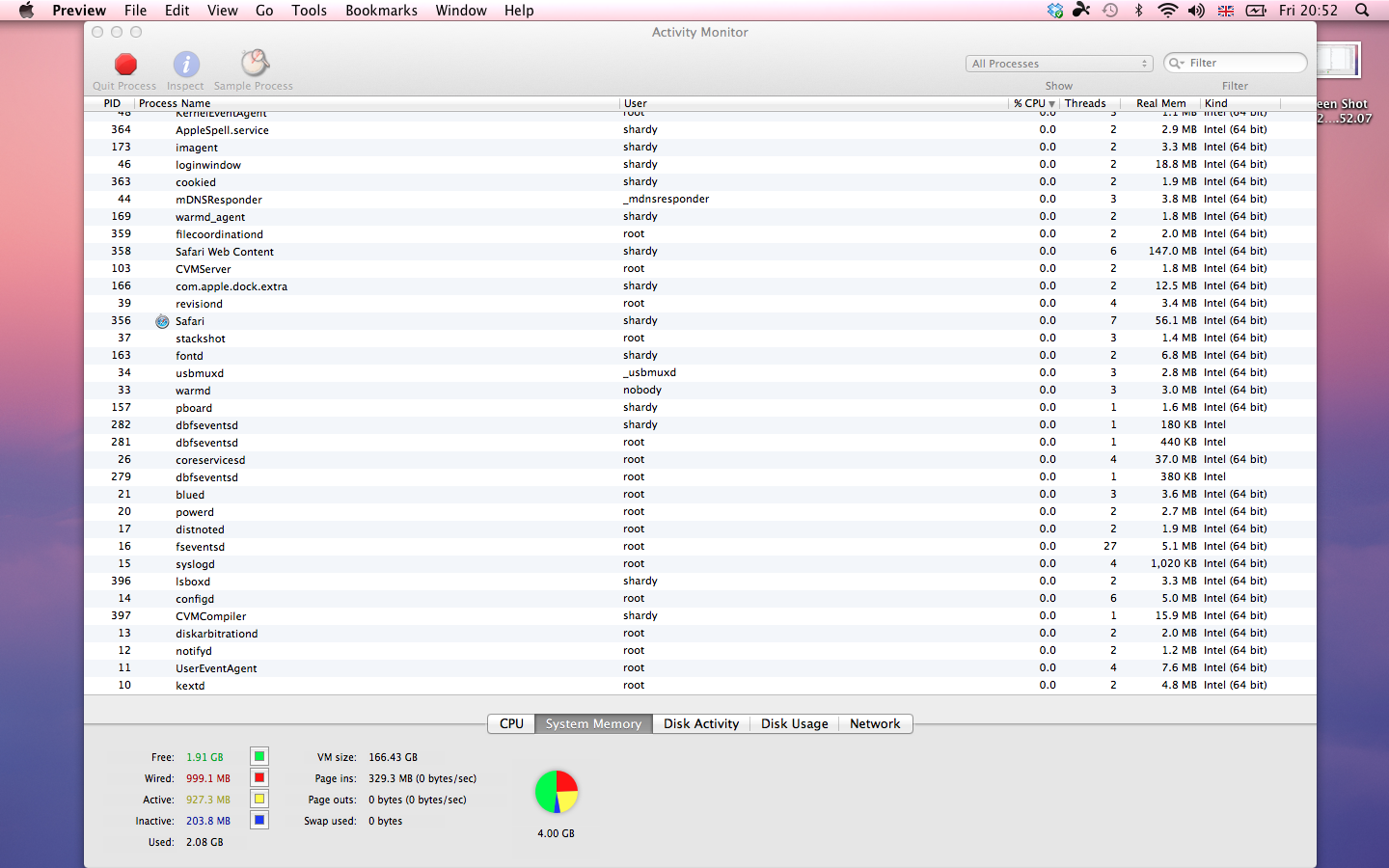Image resolution: width=1389 pixels, height=868 pixels.
Task: Open the Window menu
Action: [x=461, y=11]
